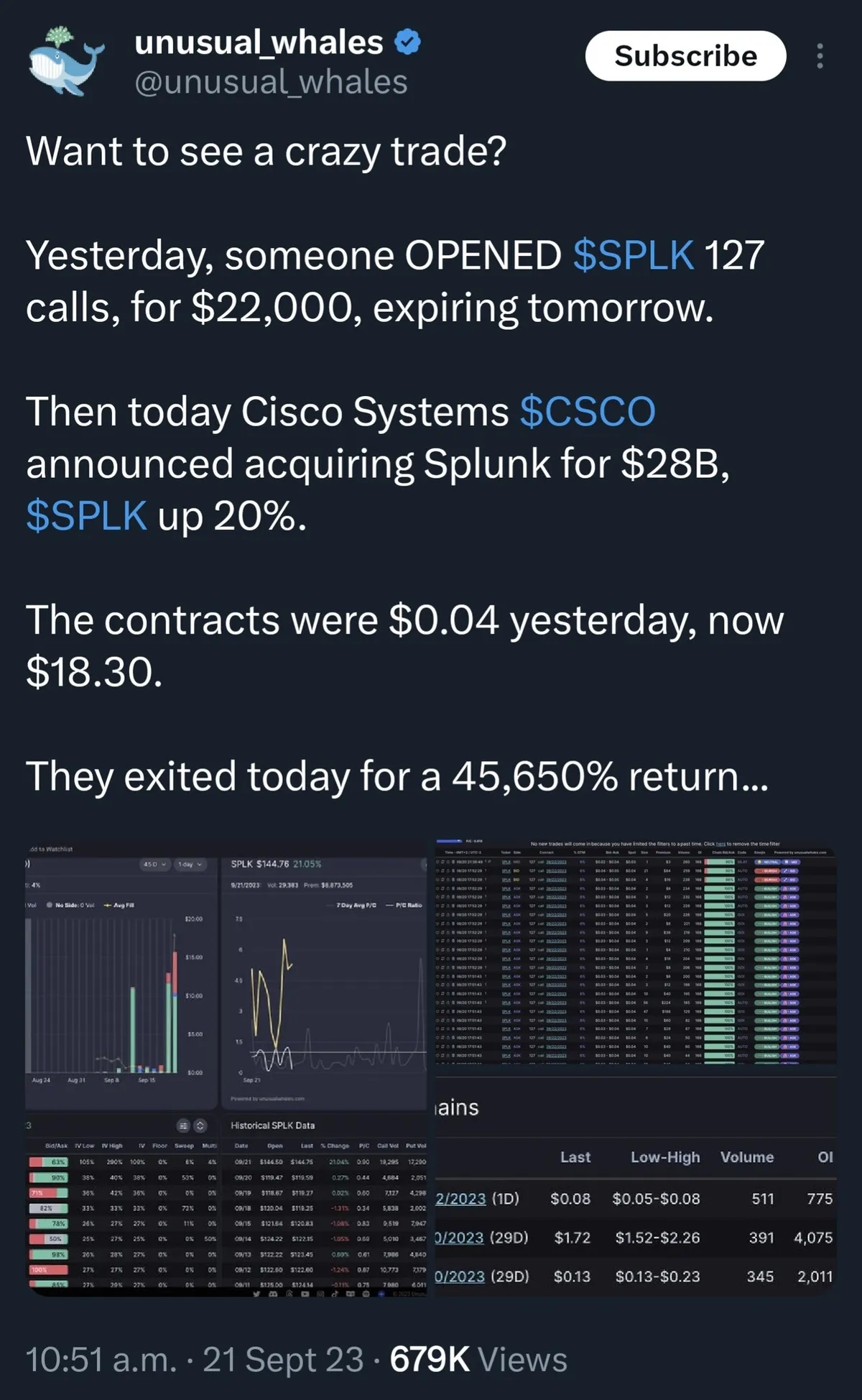Click the expand arrows icon beside filter icon
Image resolution: width=862 pixels, height=1400 pixels.
click(x=200, y=1125)
